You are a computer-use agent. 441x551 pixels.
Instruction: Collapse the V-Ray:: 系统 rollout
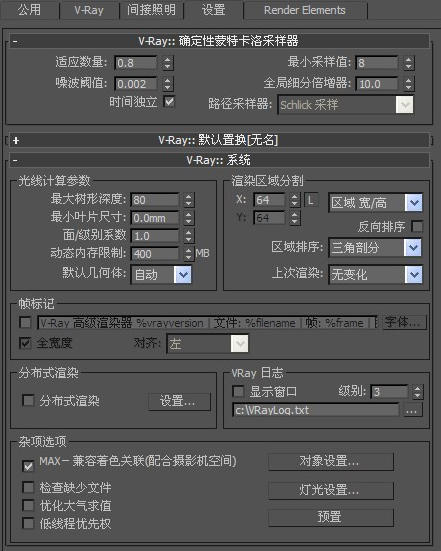point(219,160)
